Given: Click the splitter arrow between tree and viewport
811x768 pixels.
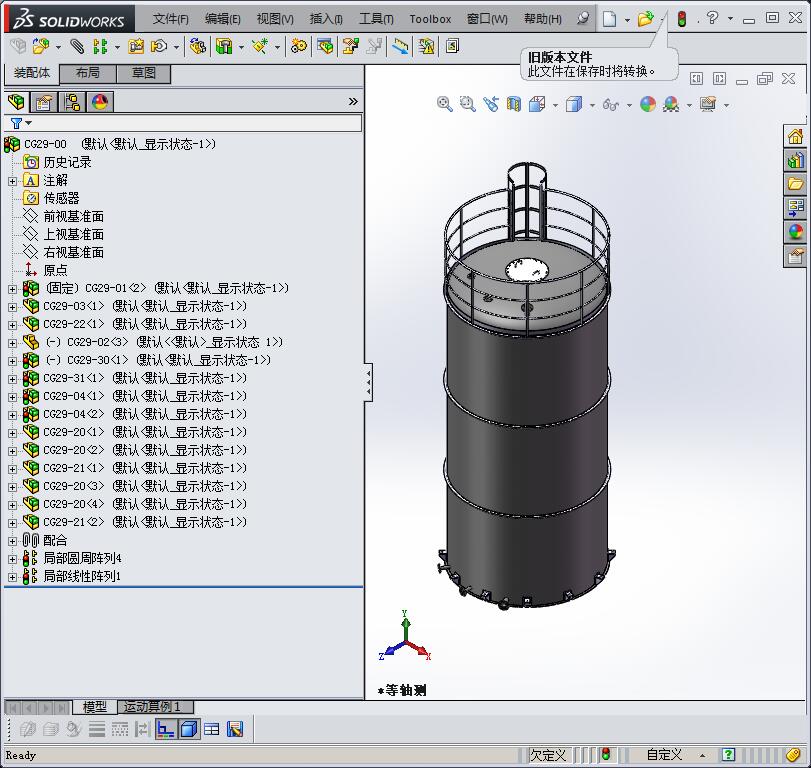Looking at the screenshot, I should click(x=366, y=380).
